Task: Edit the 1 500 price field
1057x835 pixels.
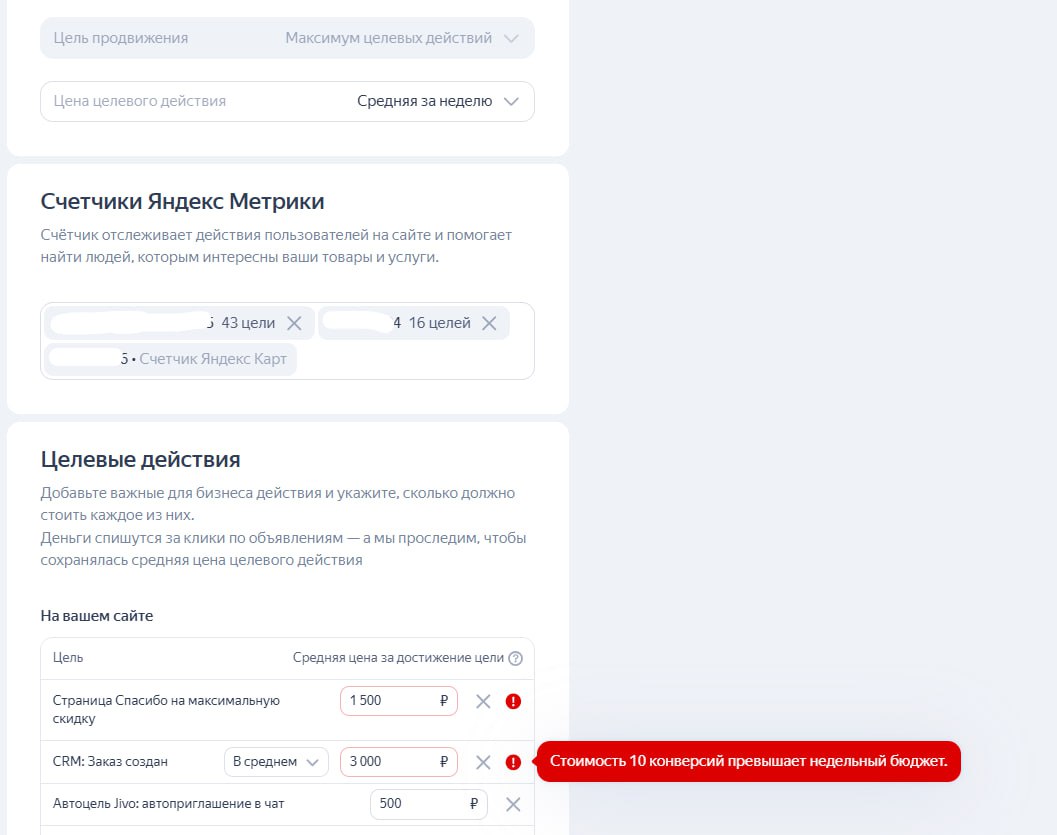Action: click(398, 701)
